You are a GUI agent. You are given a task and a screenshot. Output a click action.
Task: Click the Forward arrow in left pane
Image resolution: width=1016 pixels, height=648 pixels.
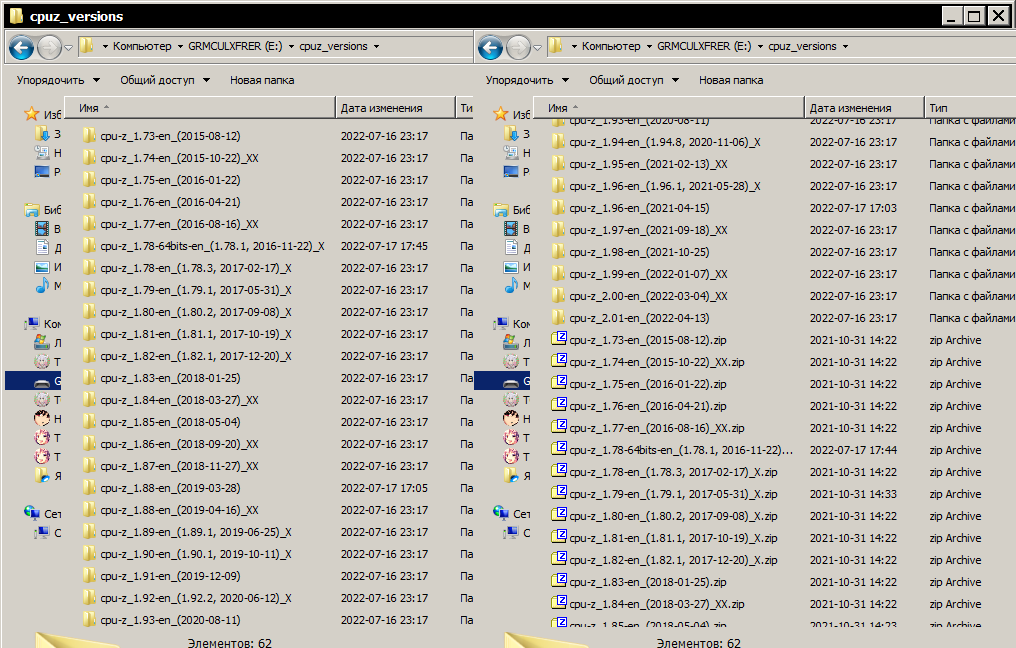[50, 47]
